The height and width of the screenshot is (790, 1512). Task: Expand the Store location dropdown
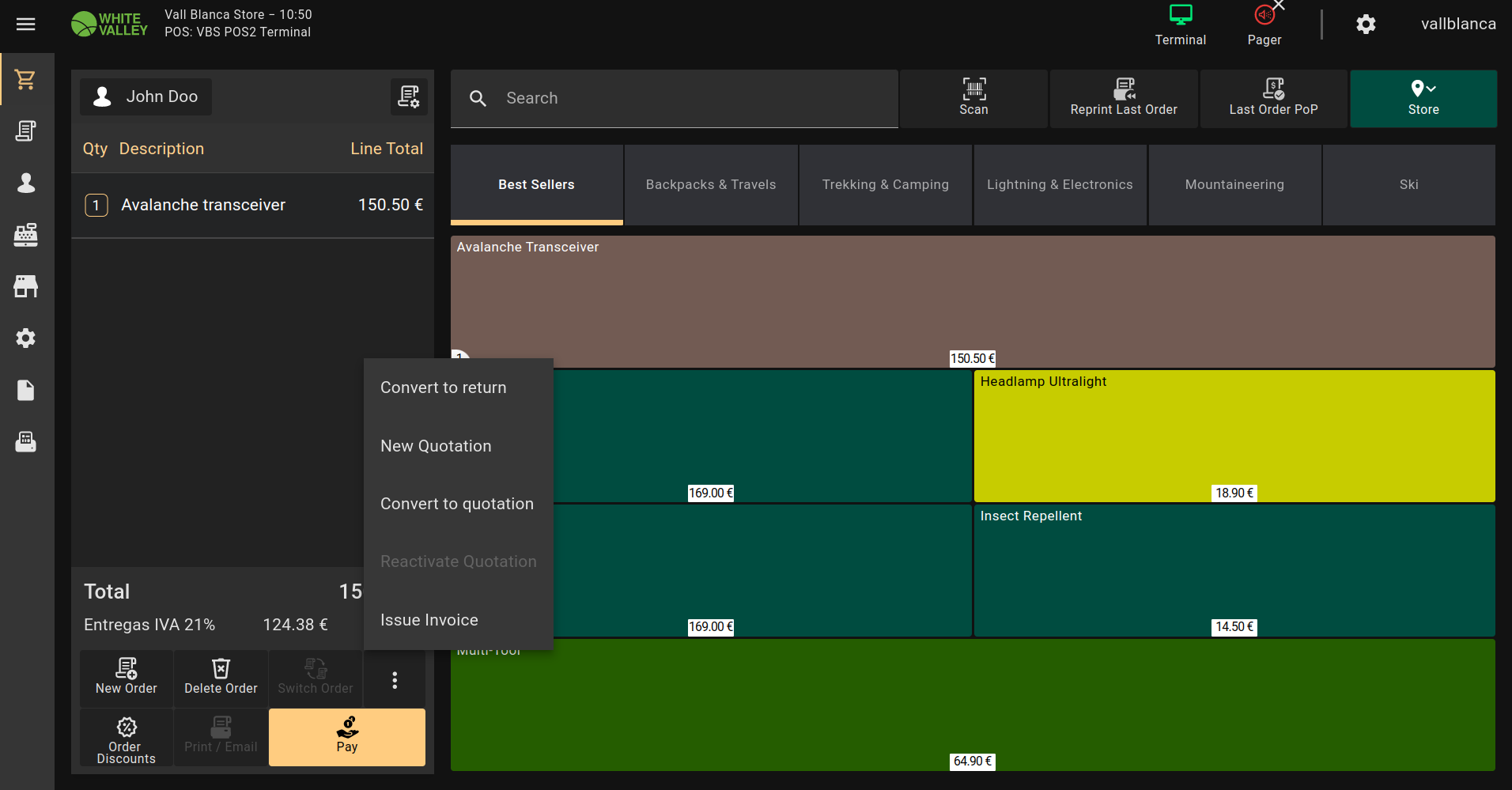tap(1423, 98)
